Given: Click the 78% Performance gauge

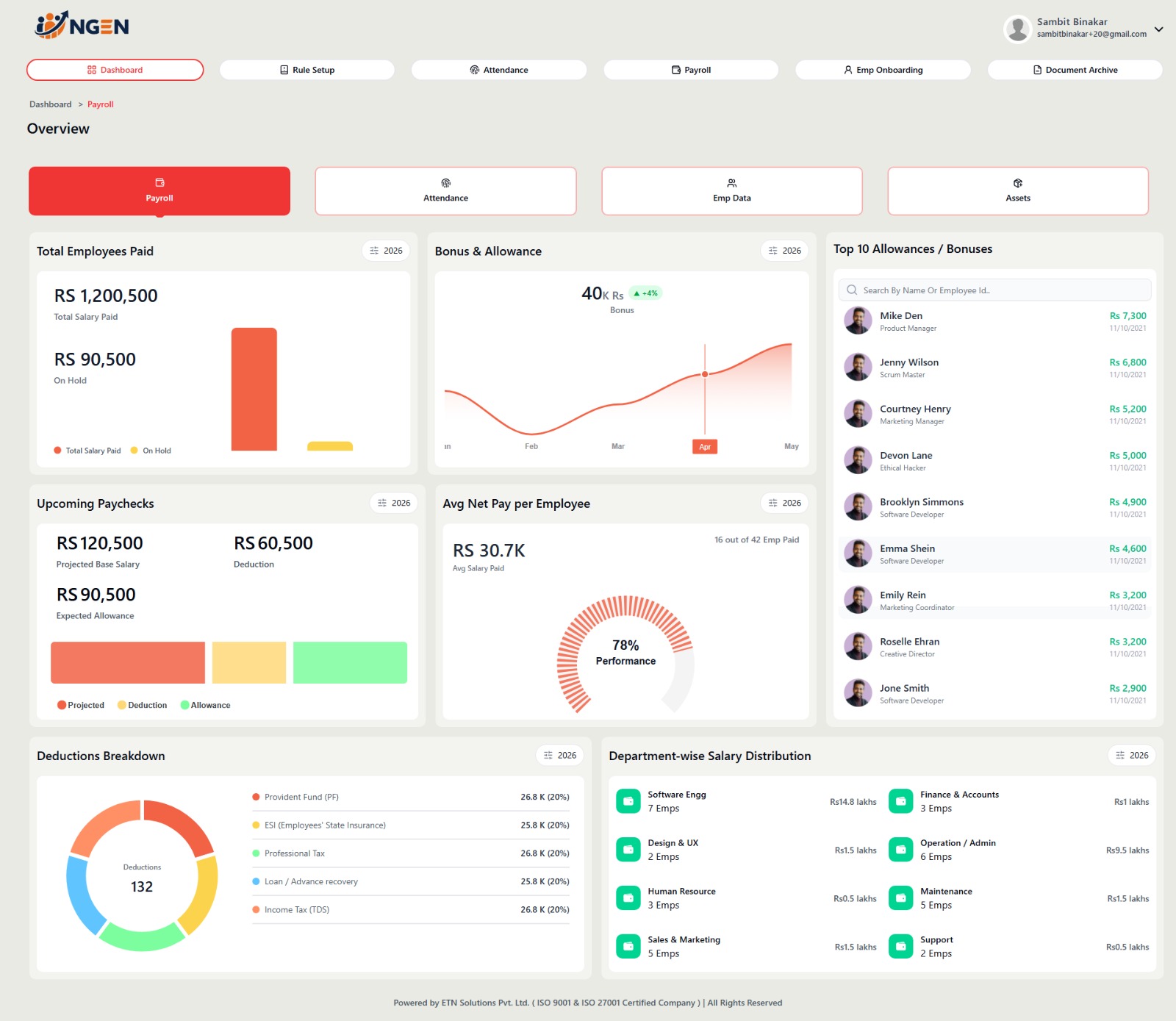Looking at the screenshot, I should [x=625, y=653].
